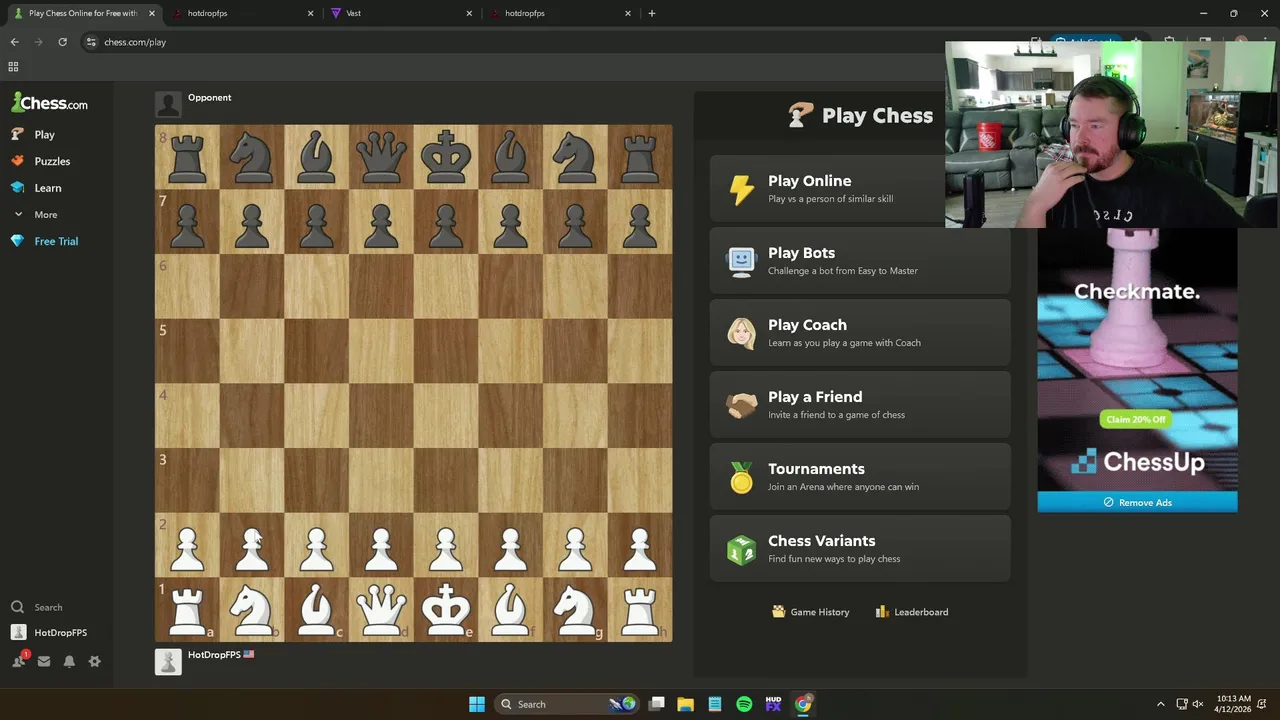Open HUD FX app from the taskbar

(773, 704)
